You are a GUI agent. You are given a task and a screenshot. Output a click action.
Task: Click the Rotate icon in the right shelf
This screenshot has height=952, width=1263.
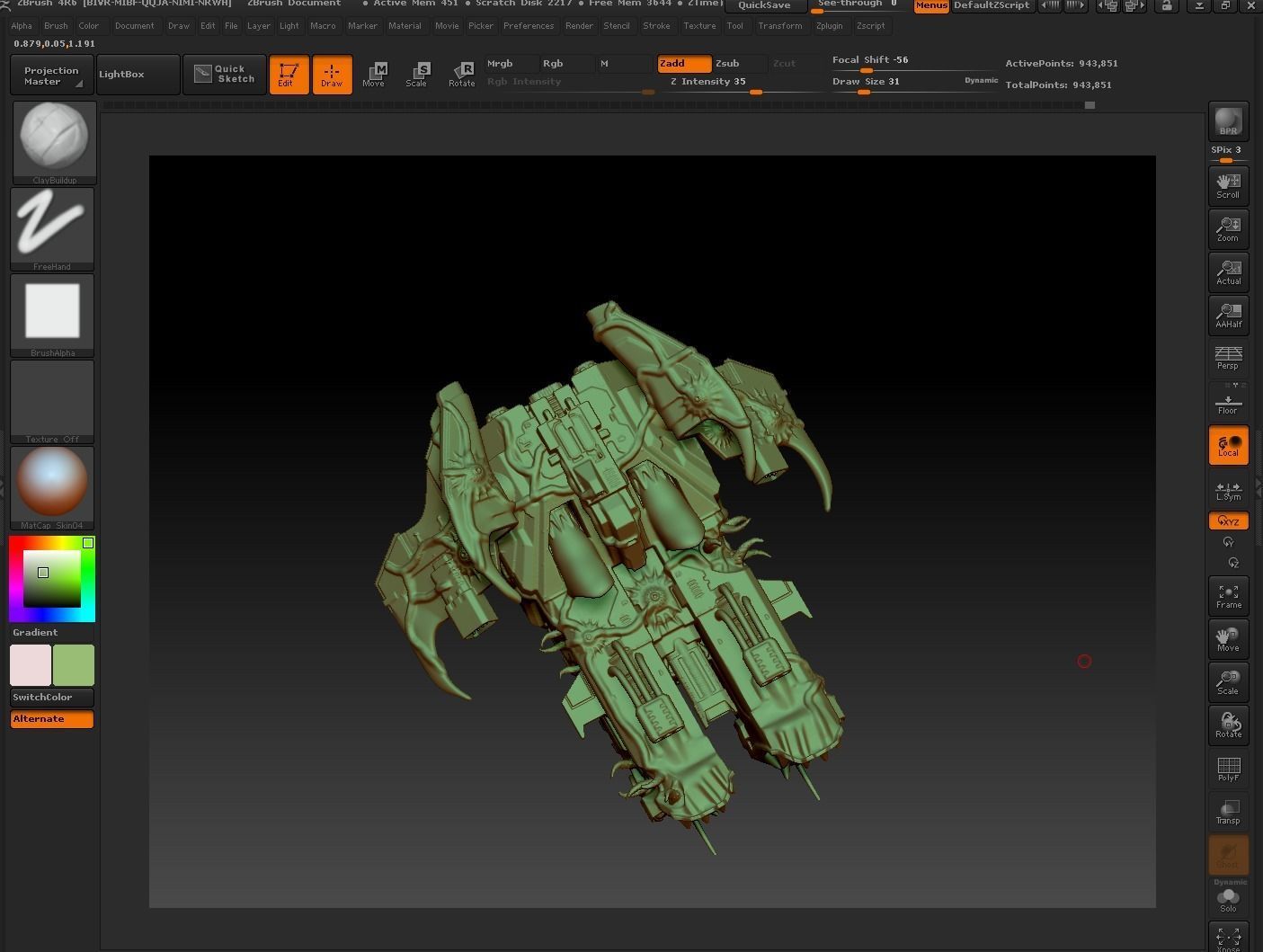coord(1228,725)
